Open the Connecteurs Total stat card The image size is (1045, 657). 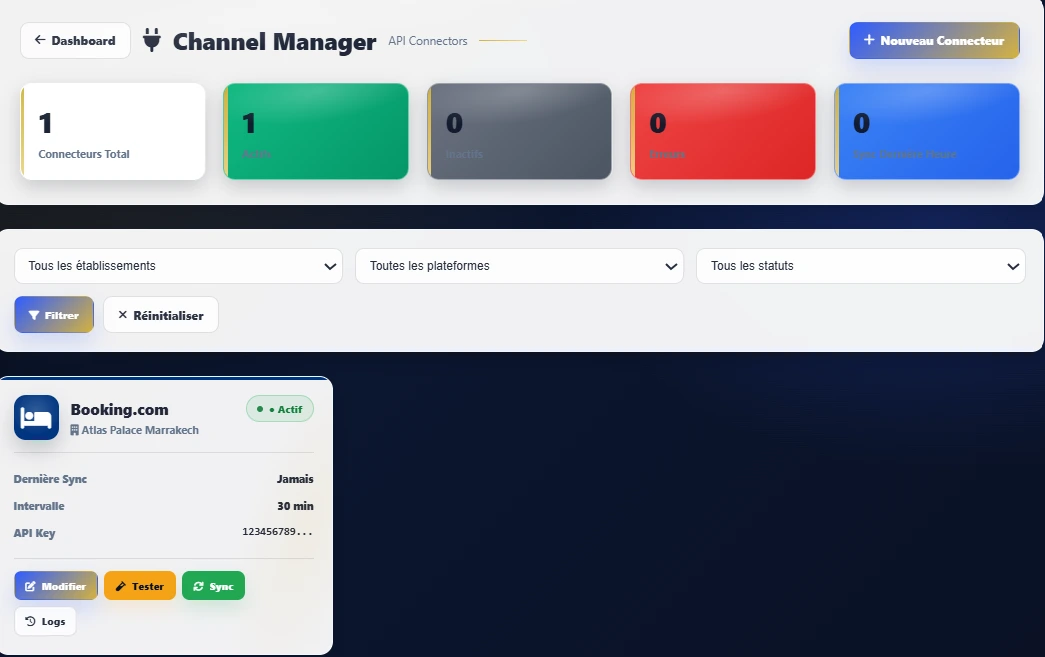(112, 131)
